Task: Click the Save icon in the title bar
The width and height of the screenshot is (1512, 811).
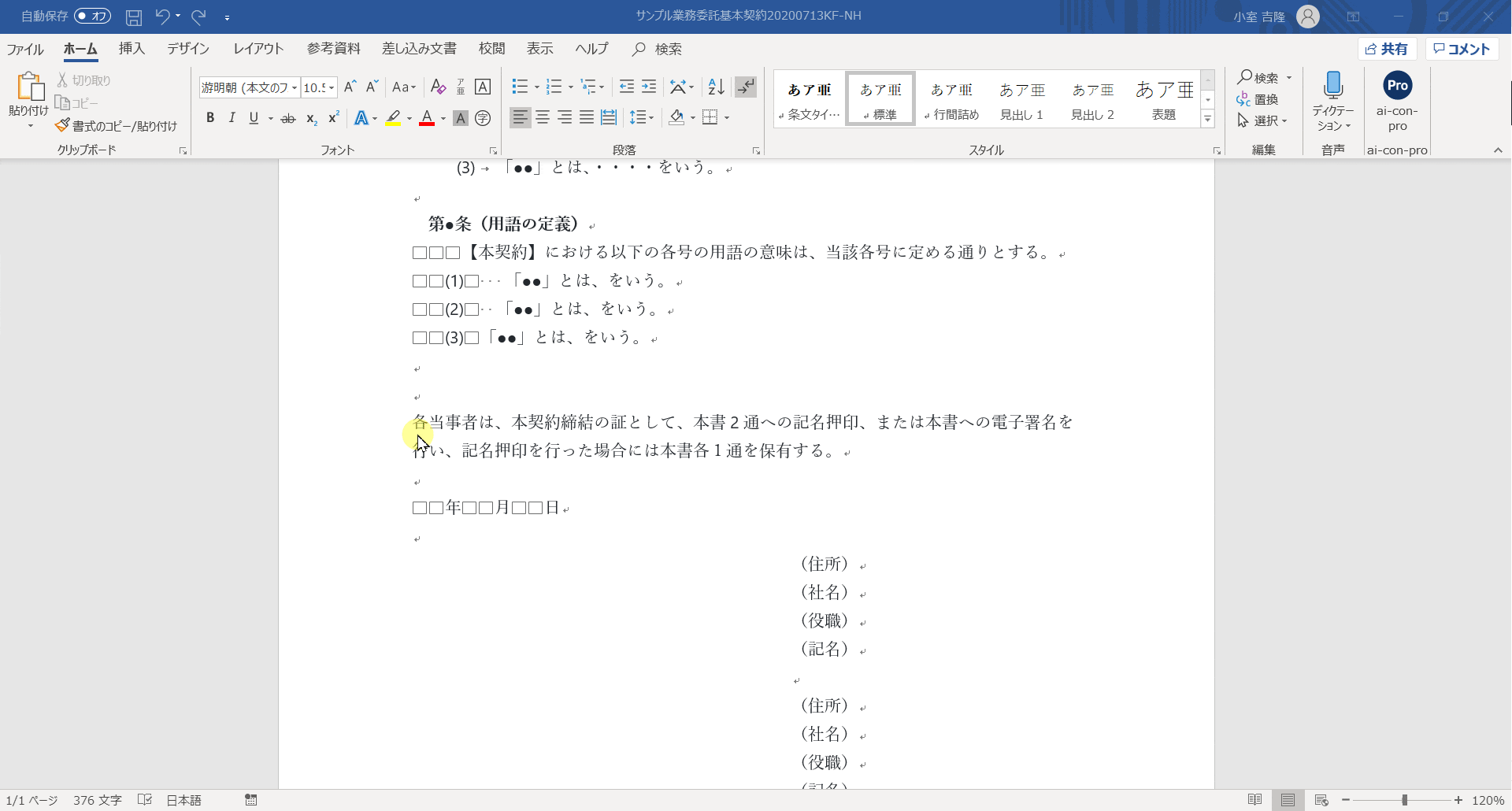Action: click(134, 17)
